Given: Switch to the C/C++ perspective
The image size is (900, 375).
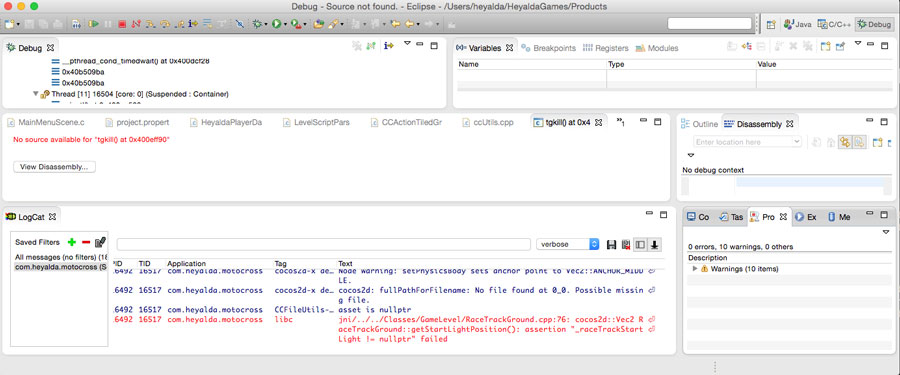Looking at the screenshot, I should point(834,24).
